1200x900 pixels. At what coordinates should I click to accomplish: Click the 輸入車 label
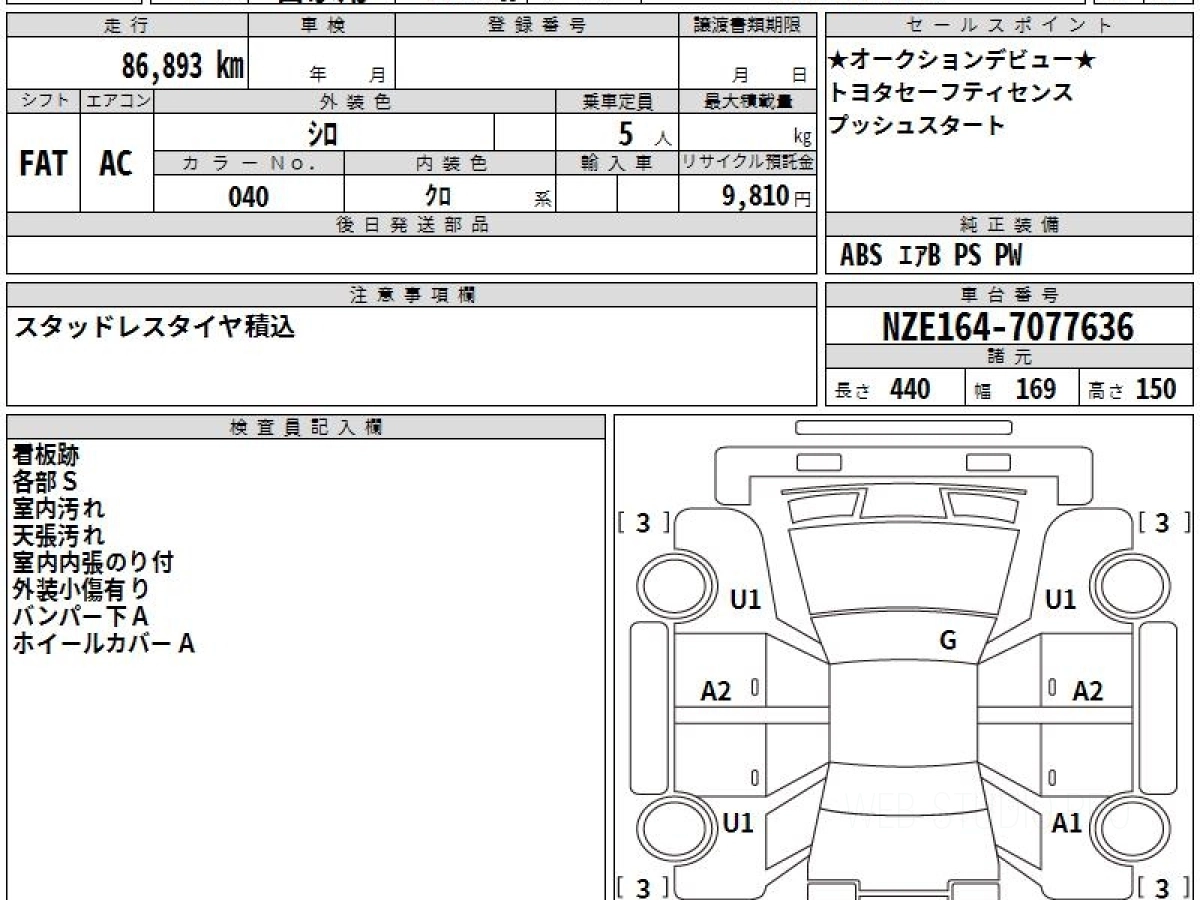point(617,164)
